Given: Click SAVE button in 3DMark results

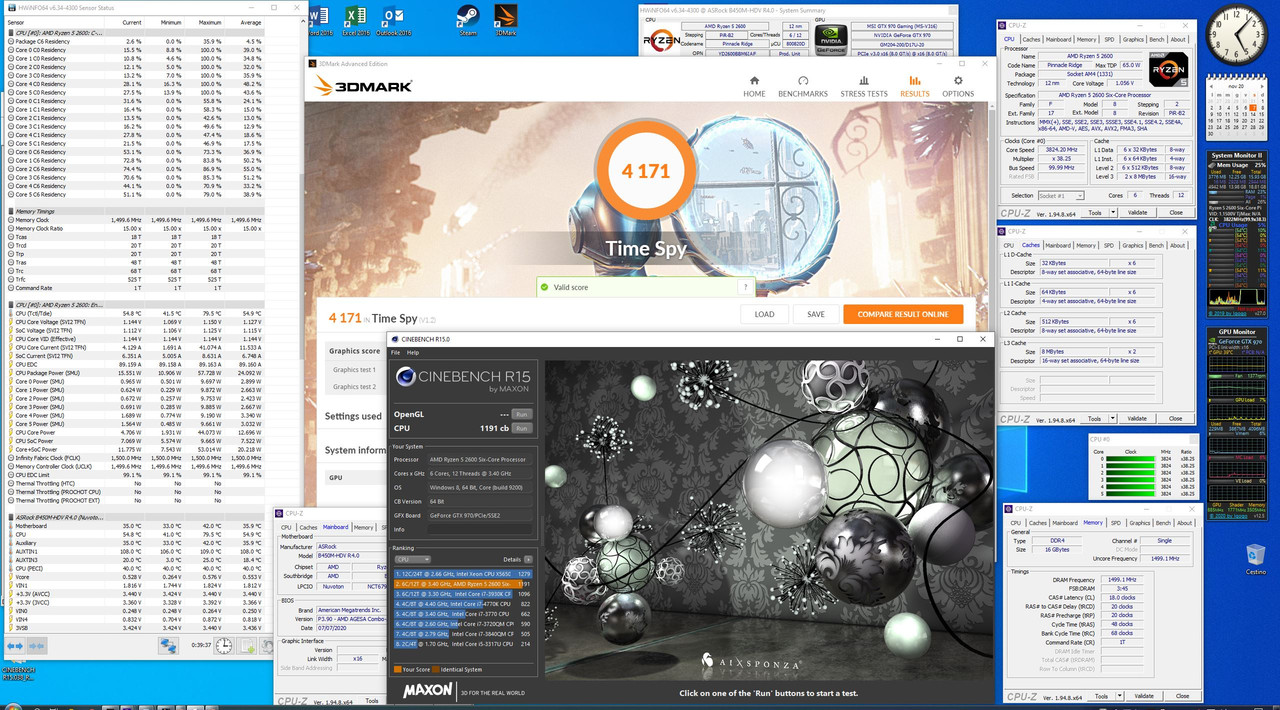Looking at the screenshot, I should tap(816, 314).
